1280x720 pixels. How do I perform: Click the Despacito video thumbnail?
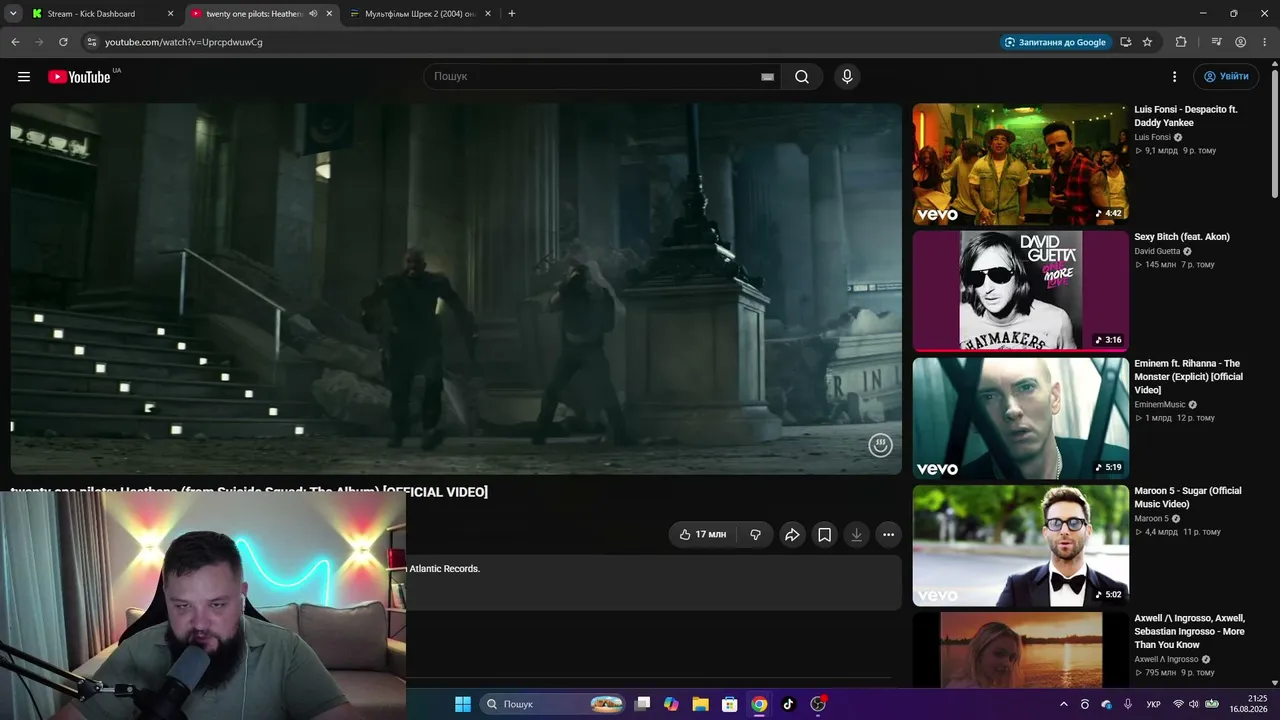(1020, 164)
